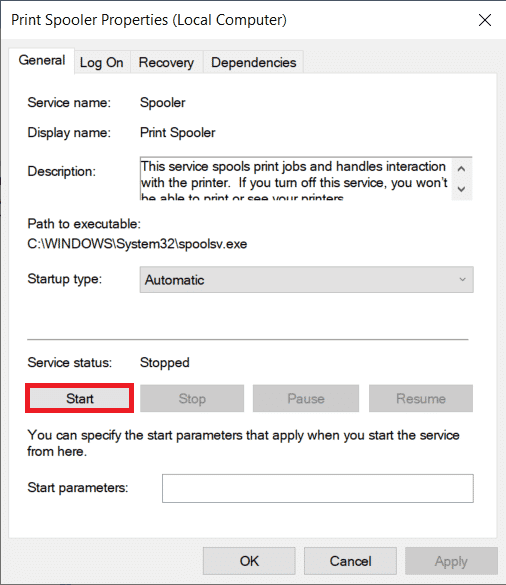The height and width of the screenshot is (585, 506).
Task: Click the Display name value 'Print Spooler'
Action: coord(177,132)
